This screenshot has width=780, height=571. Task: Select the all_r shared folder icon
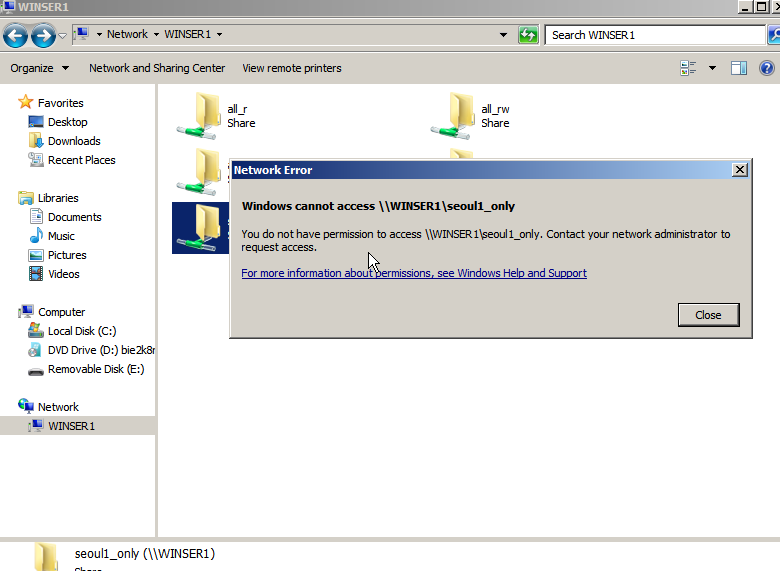[x=199, y=115]
